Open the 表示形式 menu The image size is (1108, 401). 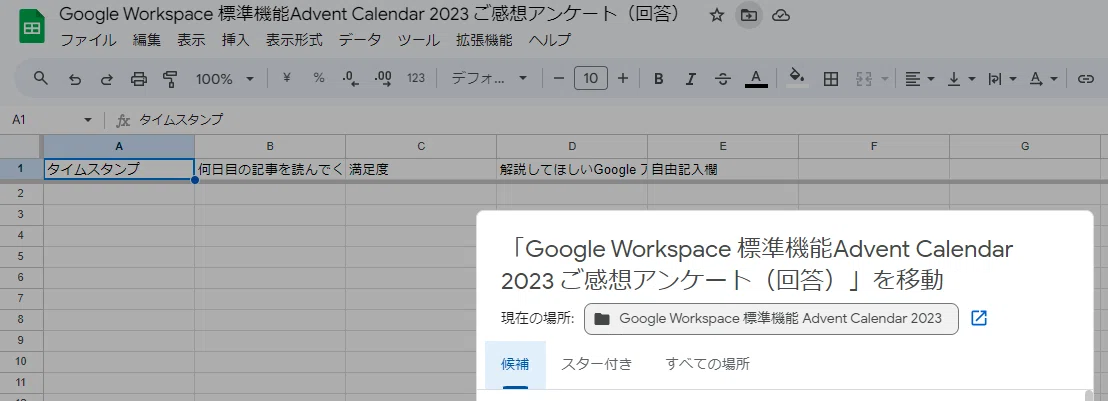pos(294,40)
